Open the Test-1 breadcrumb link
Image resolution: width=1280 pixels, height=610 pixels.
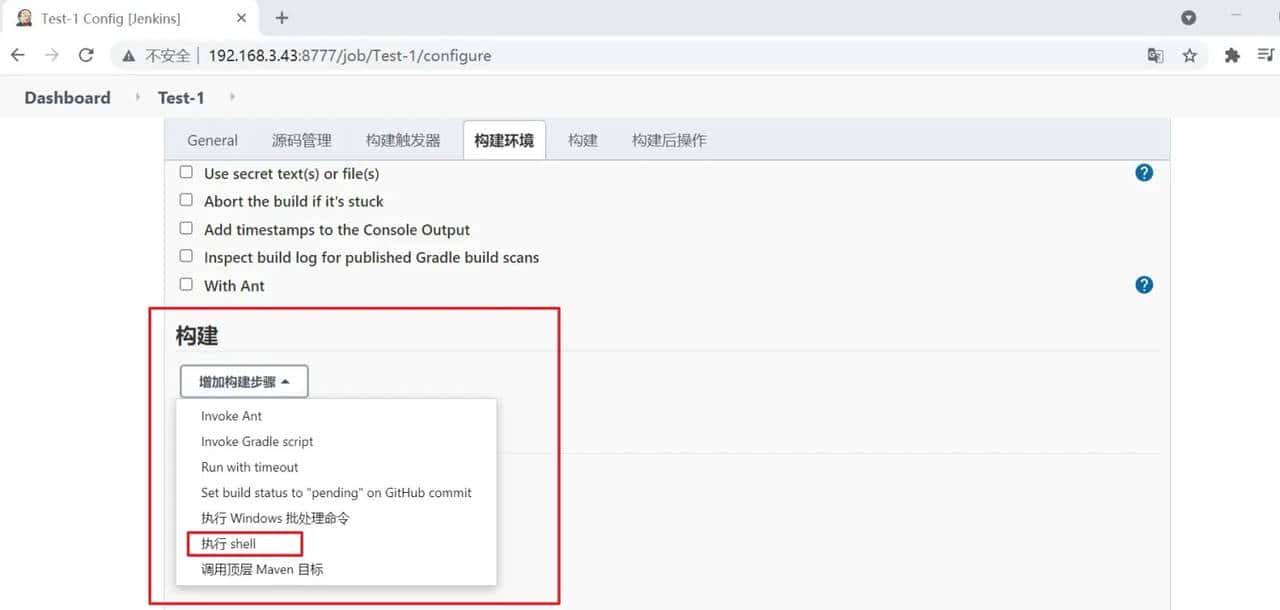(x=181, y=98)
